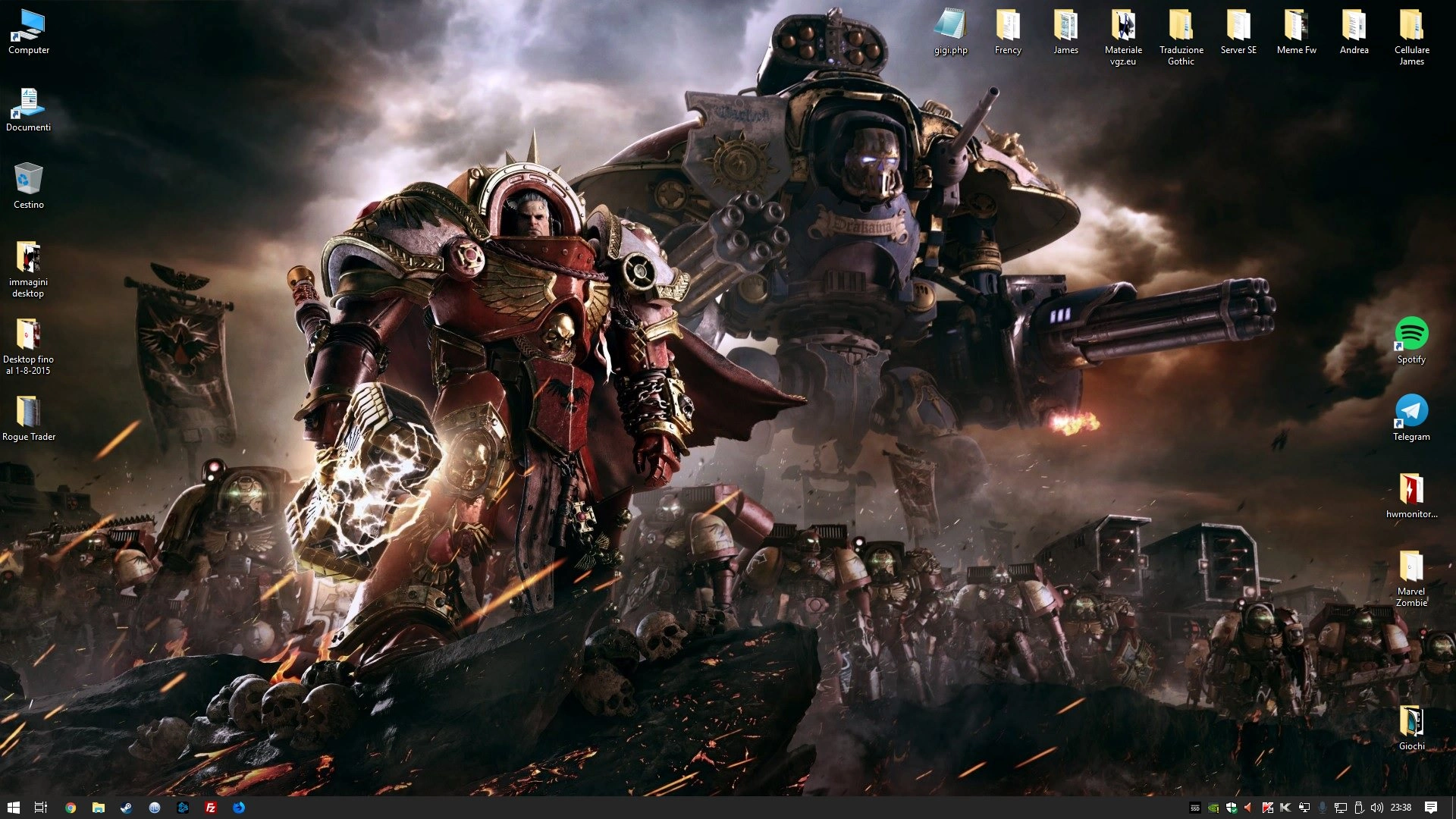
Task: Click the orange speaker tray icon
Action: [1249, 808]
